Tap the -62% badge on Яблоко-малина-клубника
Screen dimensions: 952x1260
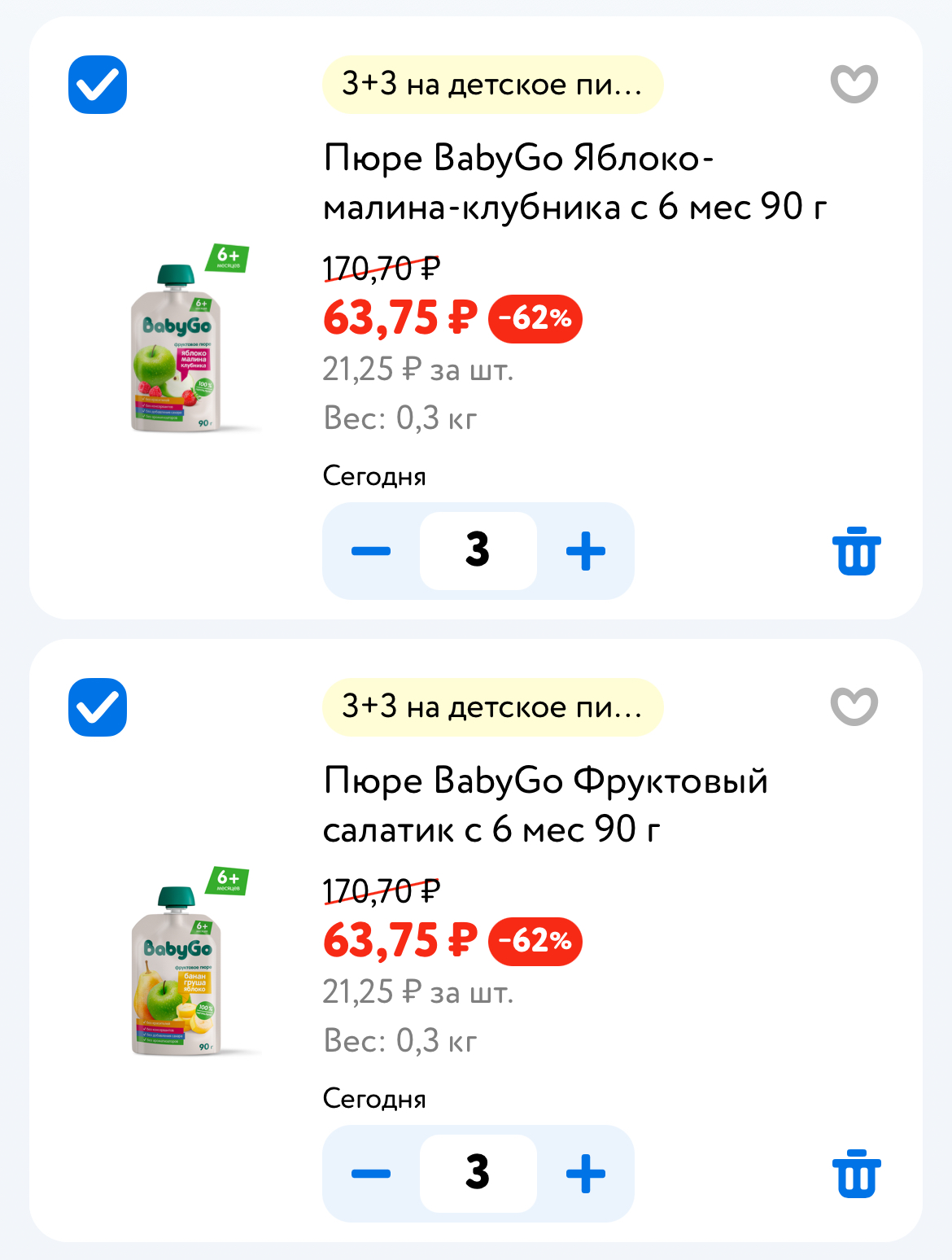[535, 318]
